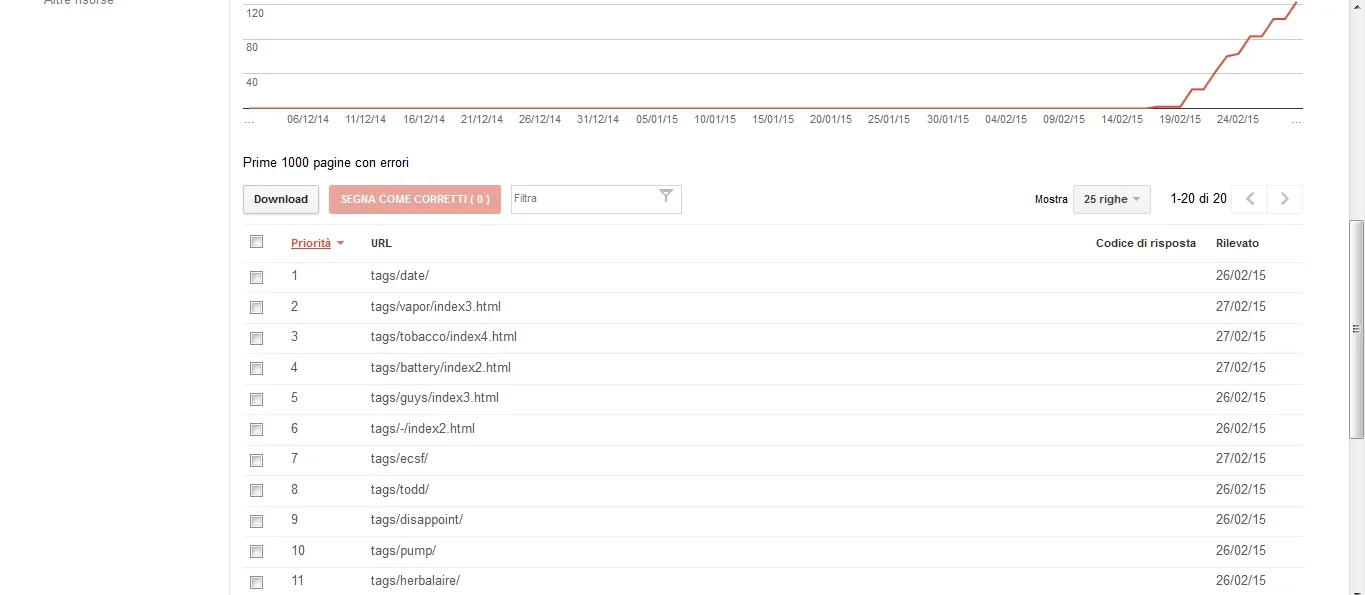Focus the Filtra input field
1365x595 pixels.
[x=596, y=199]
